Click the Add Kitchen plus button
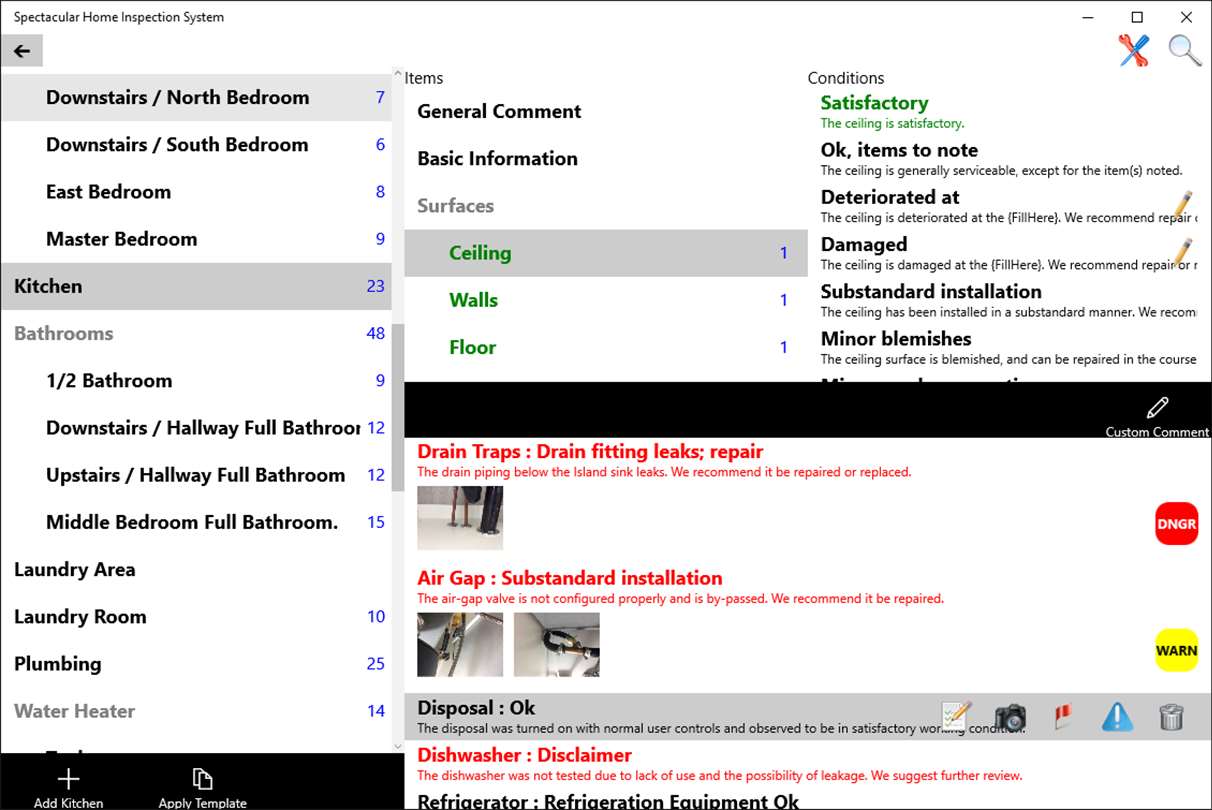The image size is (1212, 810). 68,787
